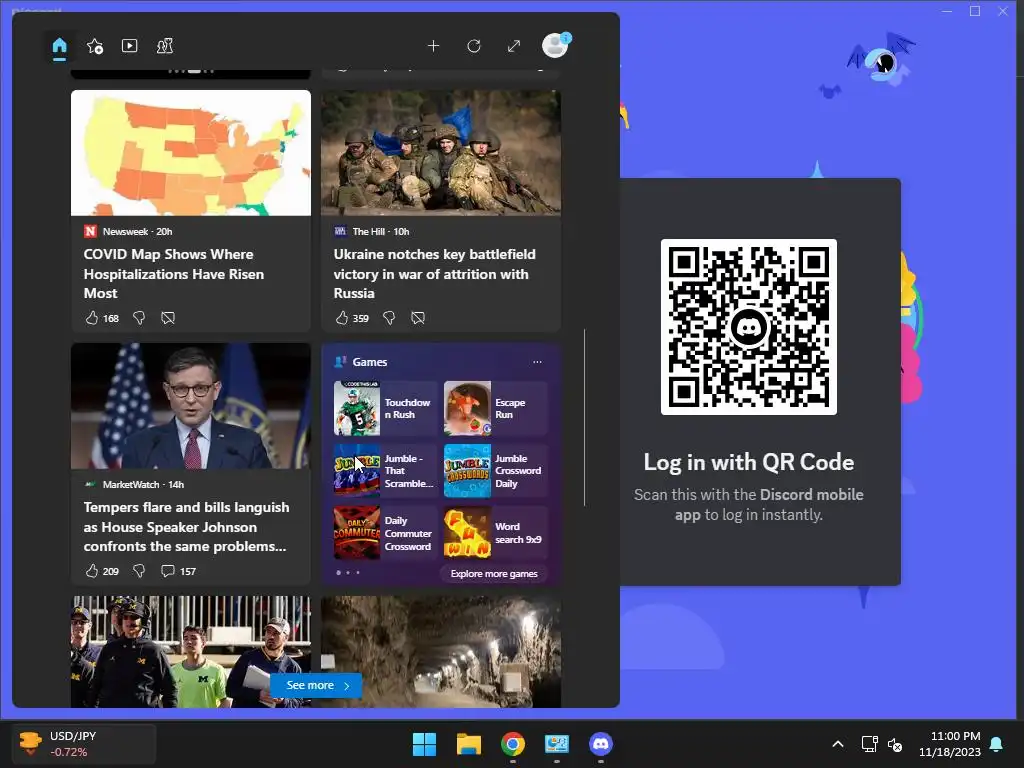The image size is (1024, 768).
Task: Dislike the House Speaker Johnson article
Action: (x=138, y=571)
